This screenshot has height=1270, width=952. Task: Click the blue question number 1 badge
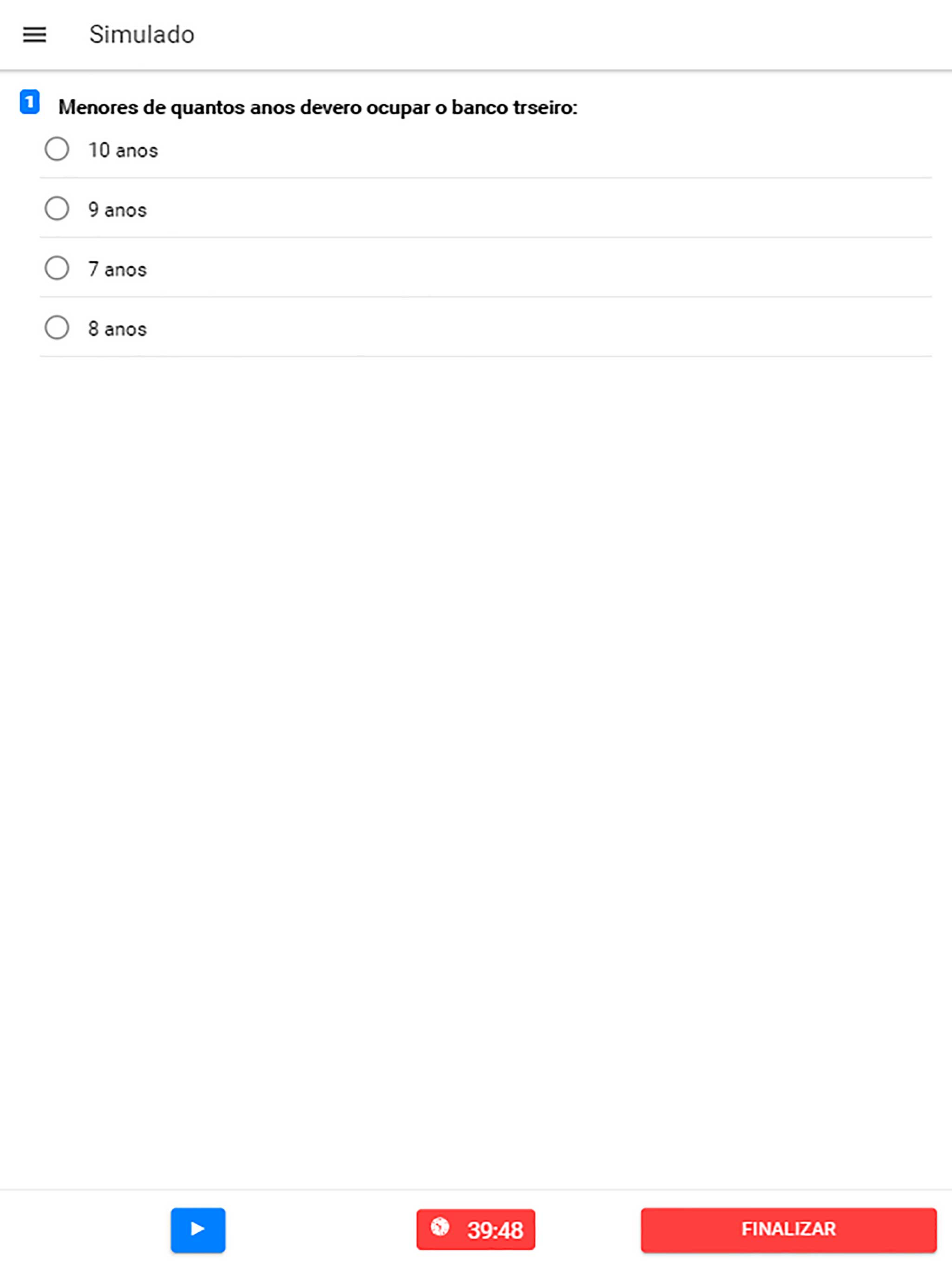click(30, 102)
